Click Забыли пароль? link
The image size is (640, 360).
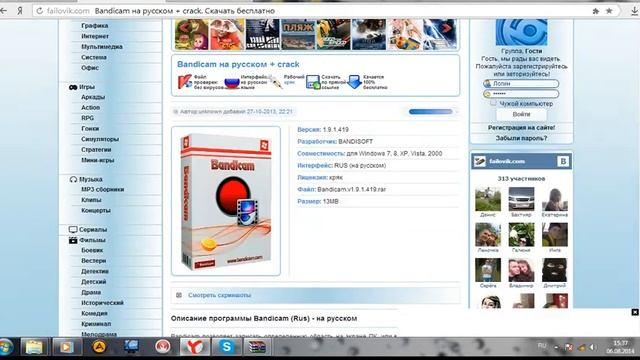pos(521,138)
